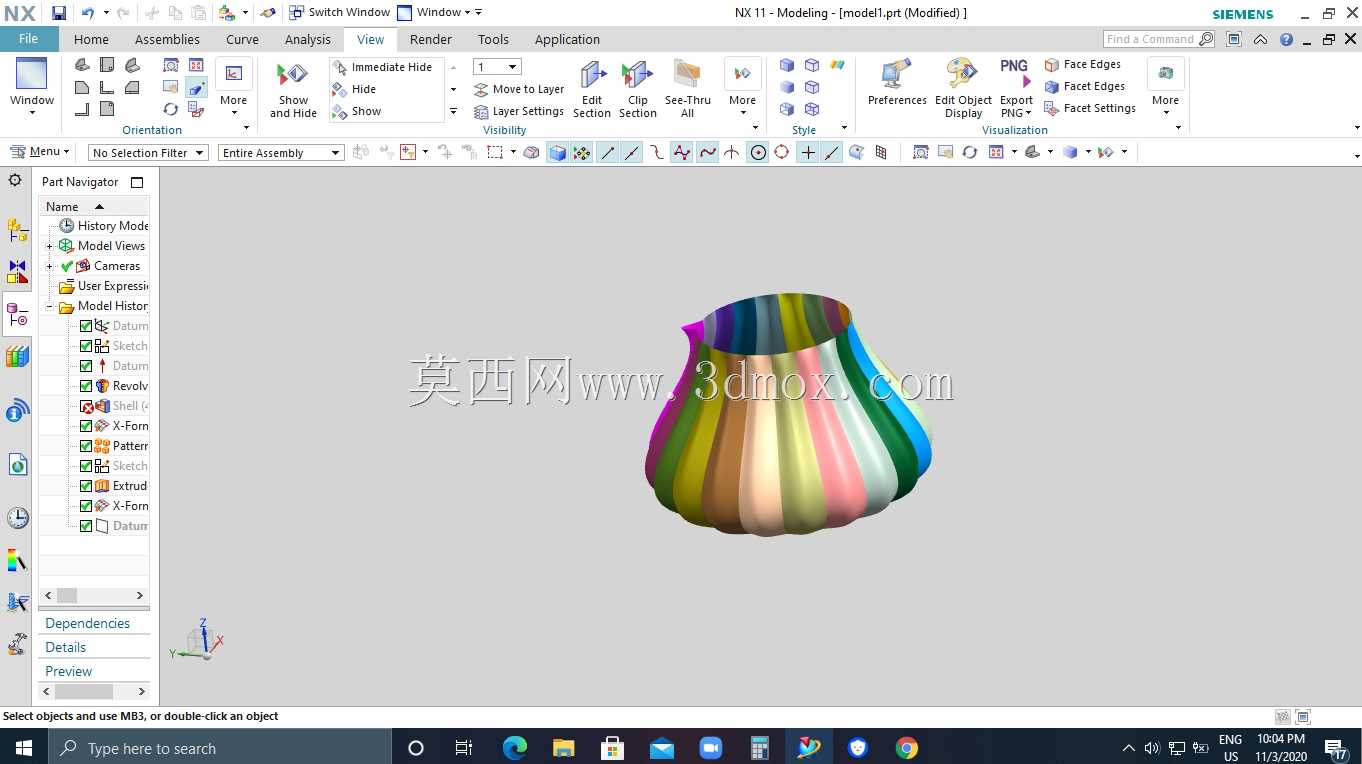Uncheck the Extrude feature checkbox

click(86, 486)
